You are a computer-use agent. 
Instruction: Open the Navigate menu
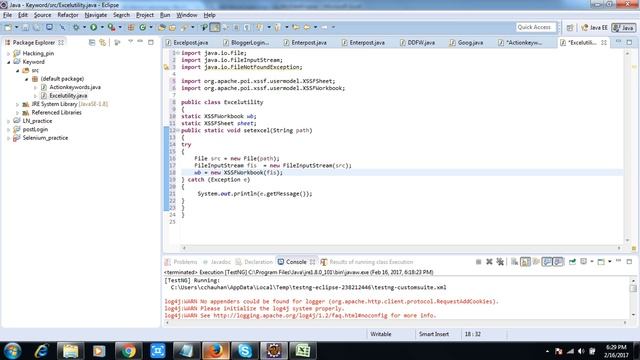pyautogui.click(x=96, y=15)
